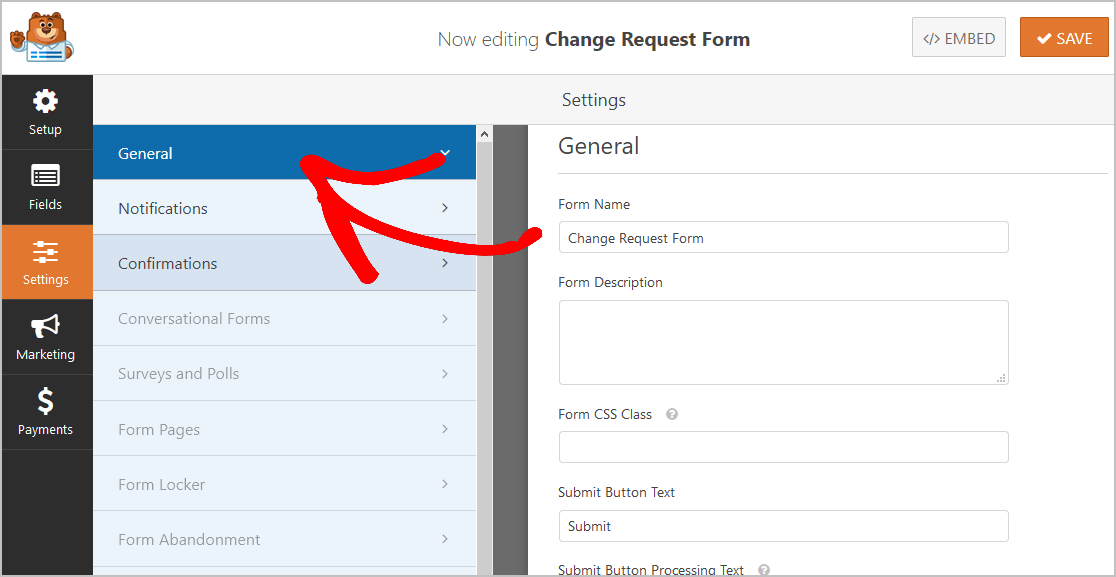Screen dimensions: 1116x577
Task: Open the Form Locker settings section
Action: click(x=284, y=485)
